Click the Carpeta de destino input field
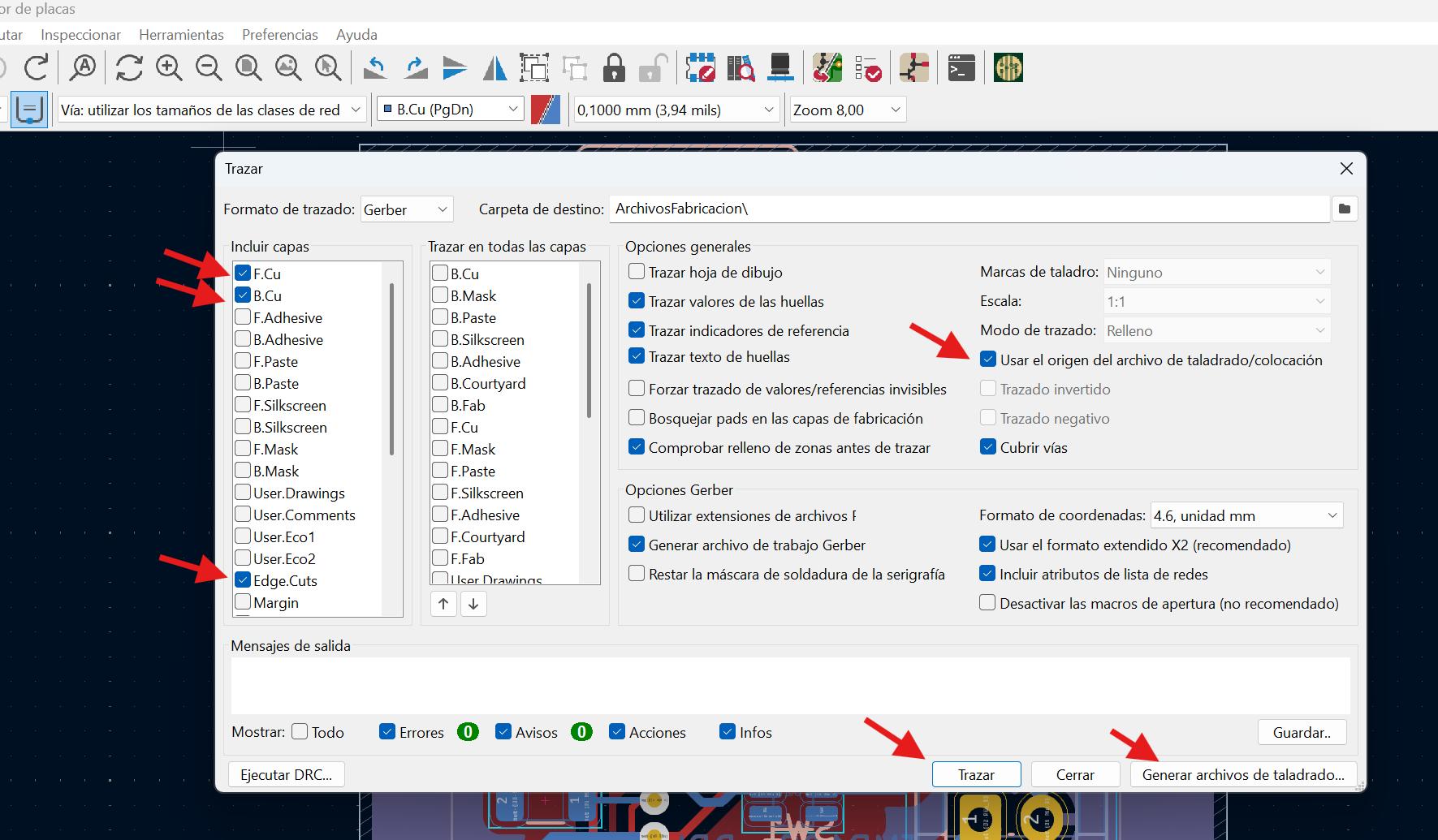This screenshot has width=1438, height=840. 969,209
